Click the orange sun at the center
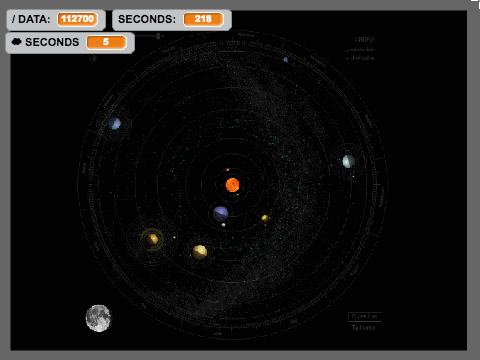The width and height of the screenshot is (480, 360). pyautogui.click(x=232, y=185)
